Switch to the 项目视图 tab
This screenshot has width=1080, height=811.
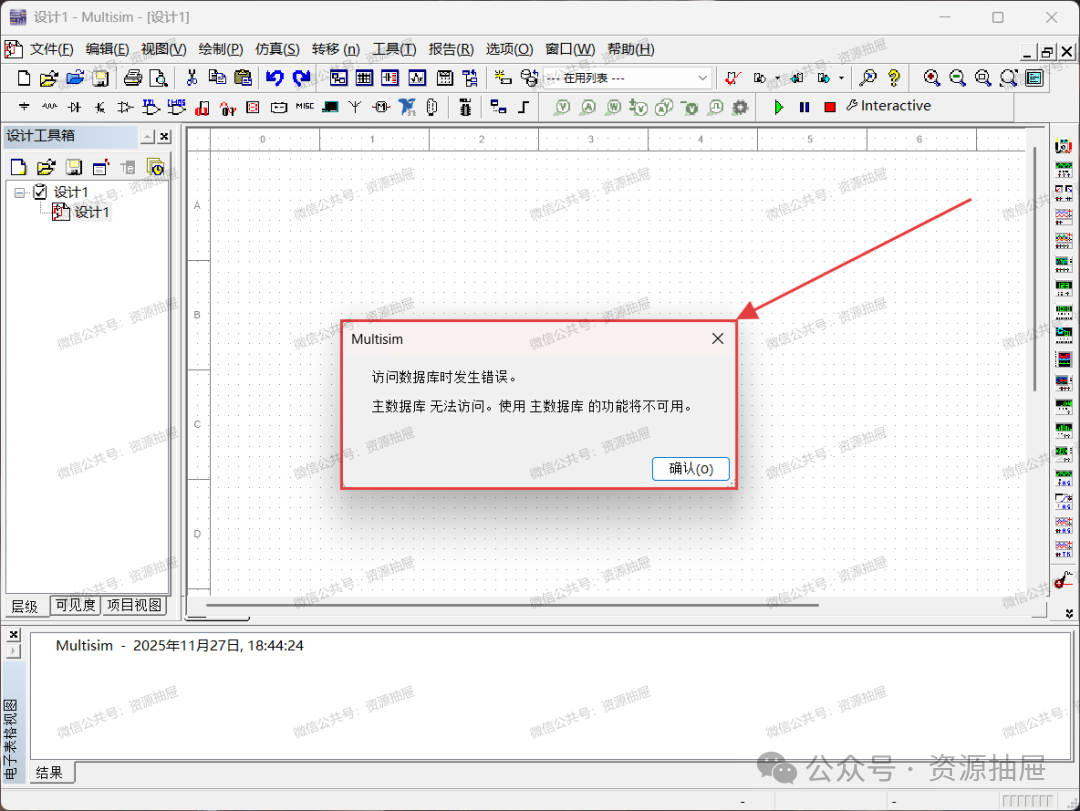pyautogui.click(x=134, y=605)
